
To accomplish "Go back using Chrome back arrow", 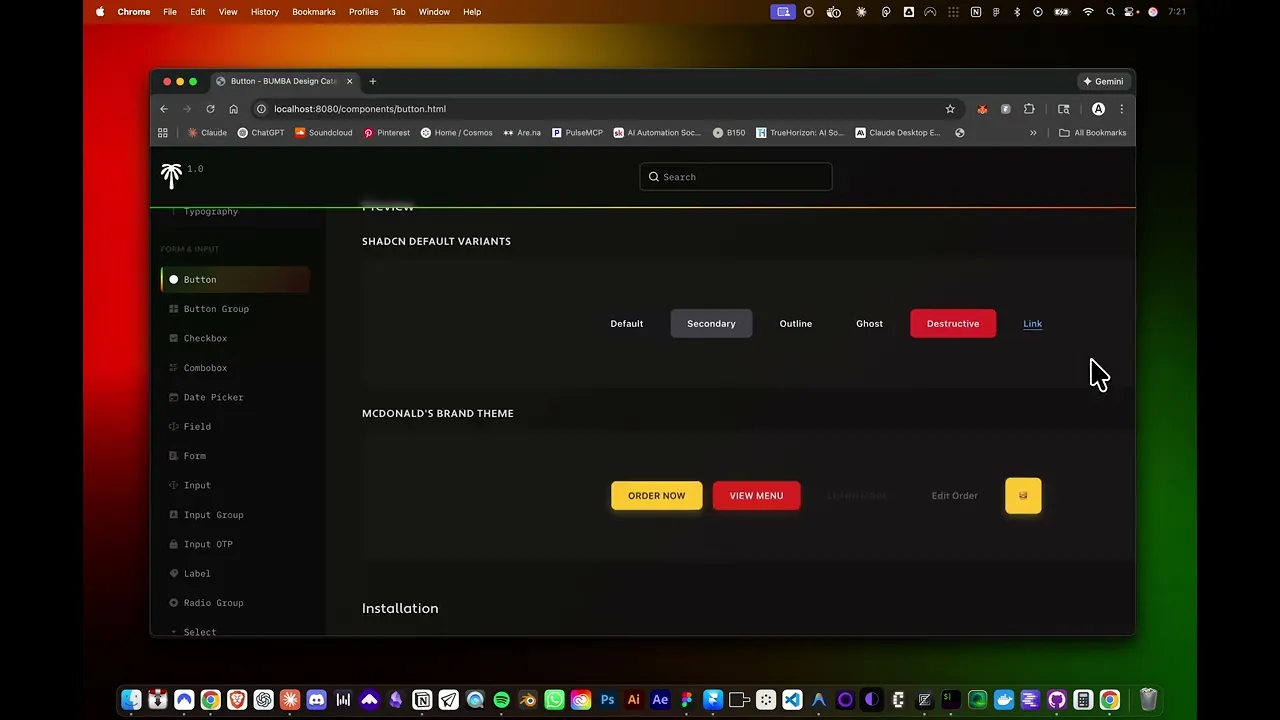I will click(x=164, y=109).
